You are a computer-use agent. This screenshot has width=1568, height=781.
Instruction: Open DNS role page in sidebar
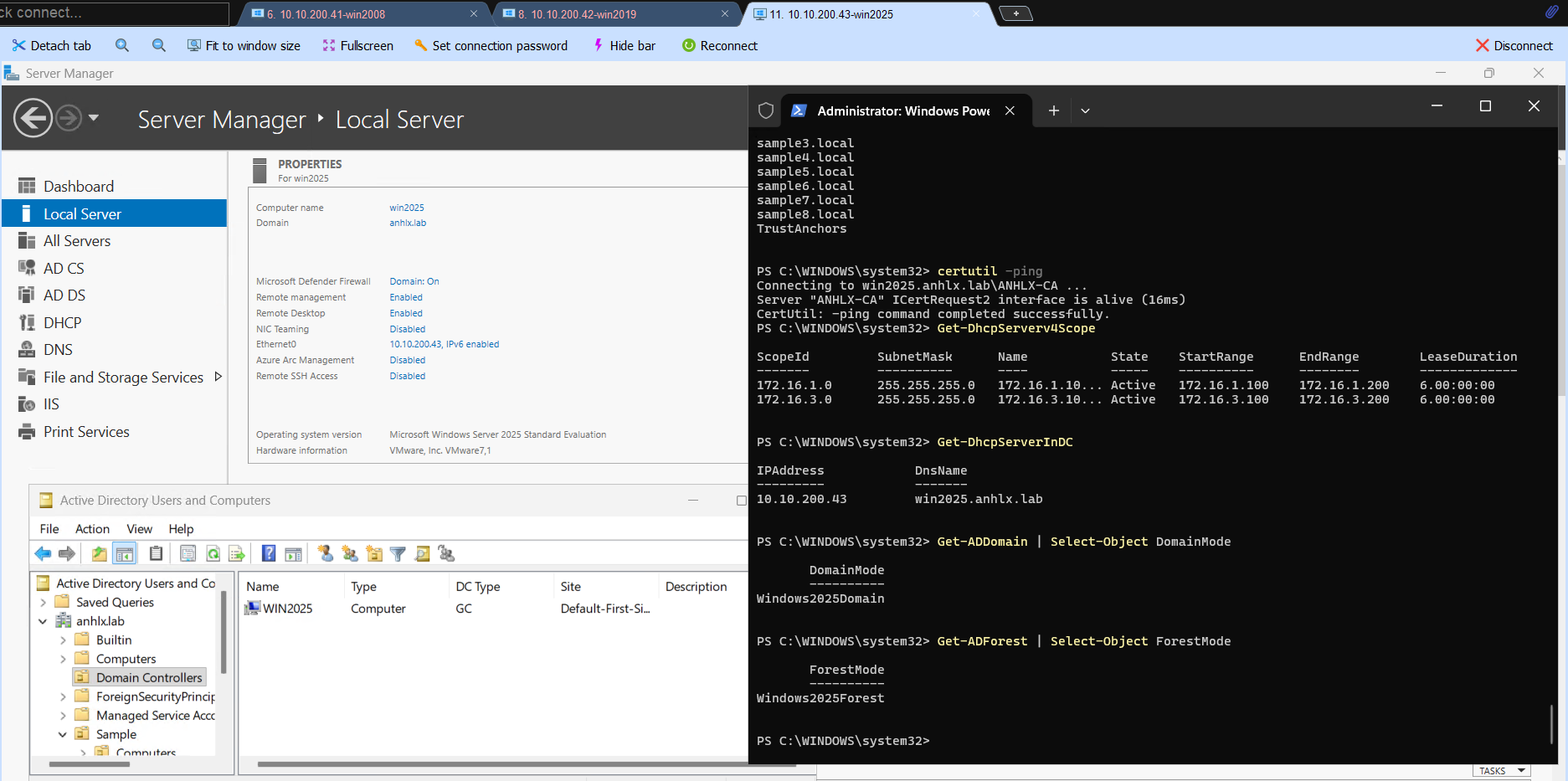coord(58,349)
